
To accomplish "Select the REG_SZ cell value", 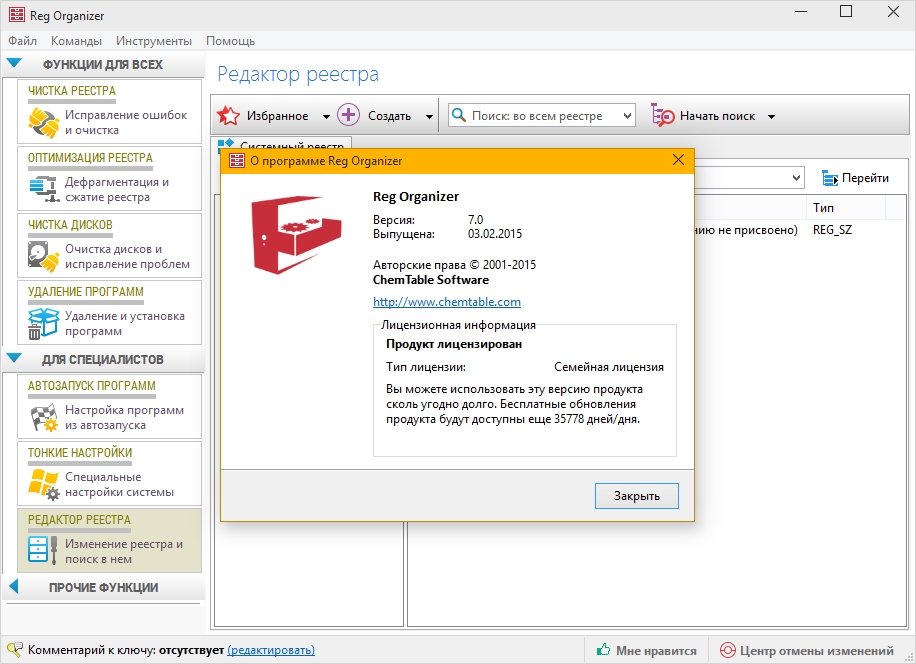I will tap(832, 230).
